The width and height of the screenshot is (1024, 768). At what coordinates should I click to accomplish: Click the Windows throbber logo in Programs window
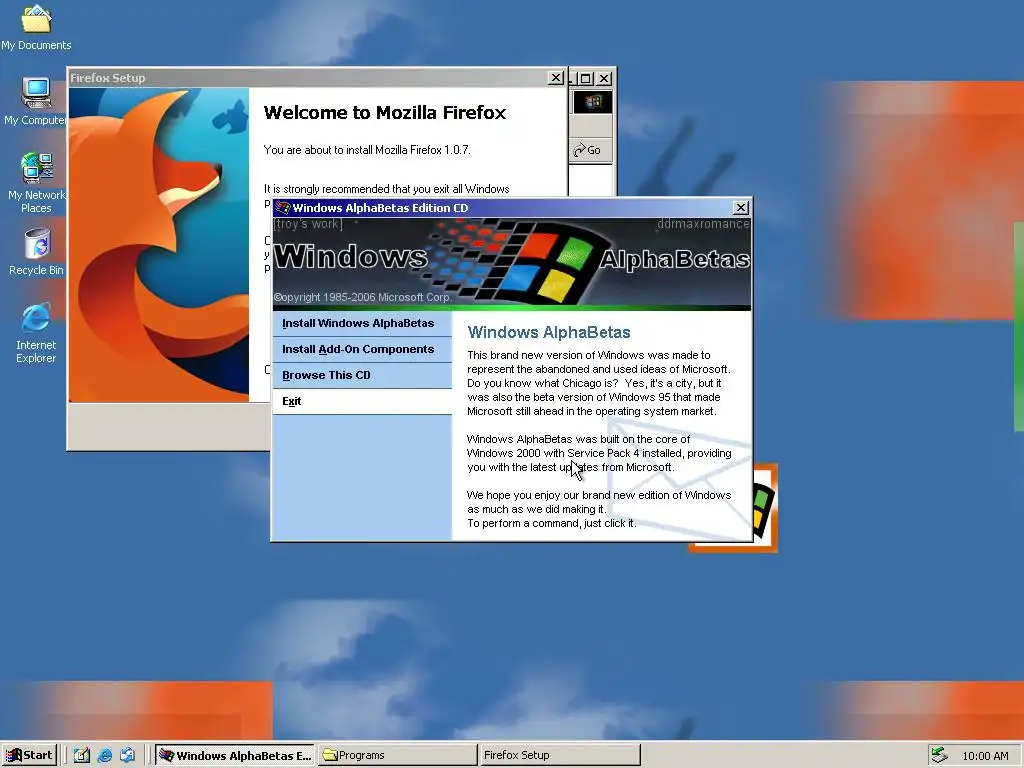pos(592,102)
